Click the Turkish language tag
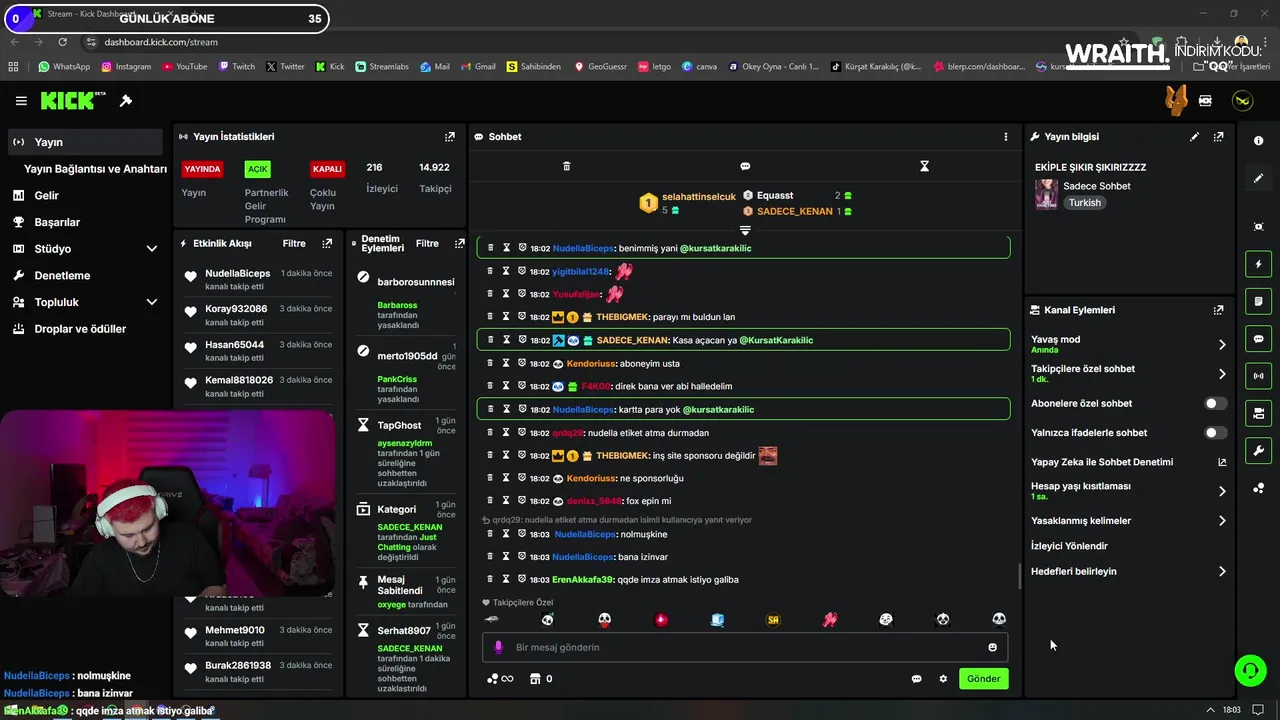 pos(1084,203)
